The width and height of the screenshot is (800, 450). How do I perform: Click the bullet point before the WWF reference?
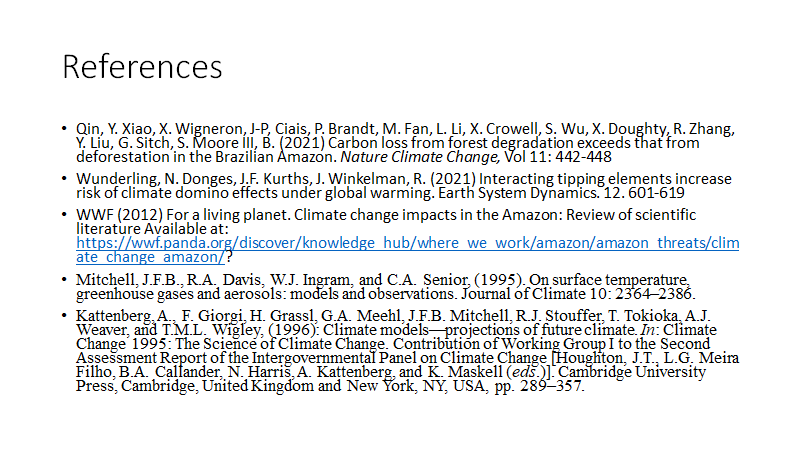tap(64, 216)
